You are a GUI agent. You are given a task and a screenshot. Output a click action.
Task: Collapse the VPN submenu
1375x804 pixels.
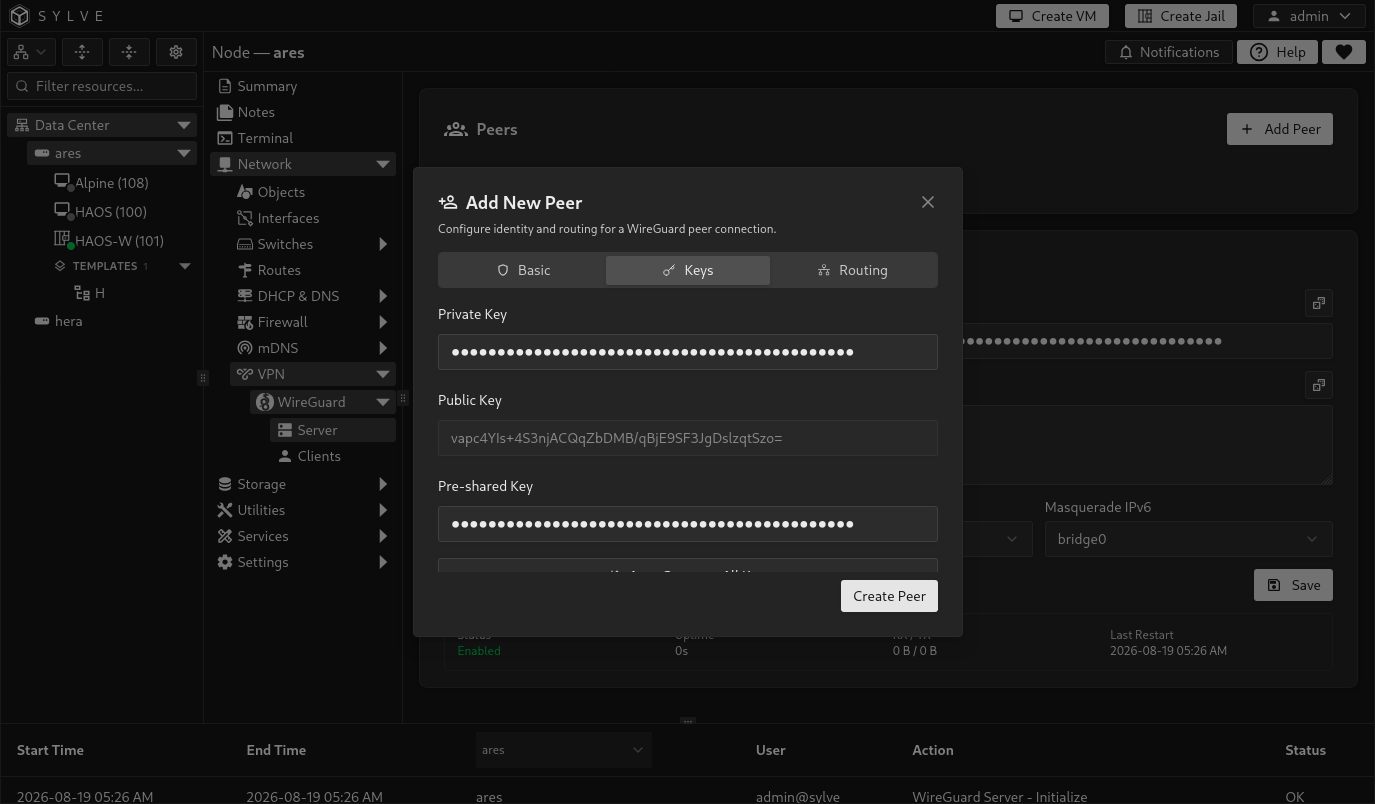tap(383, 374)
